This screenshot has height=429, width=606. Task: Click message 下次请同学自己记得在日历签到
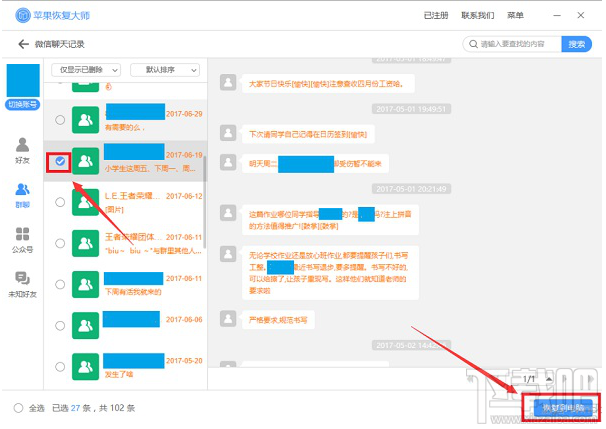tap(308, 134)
